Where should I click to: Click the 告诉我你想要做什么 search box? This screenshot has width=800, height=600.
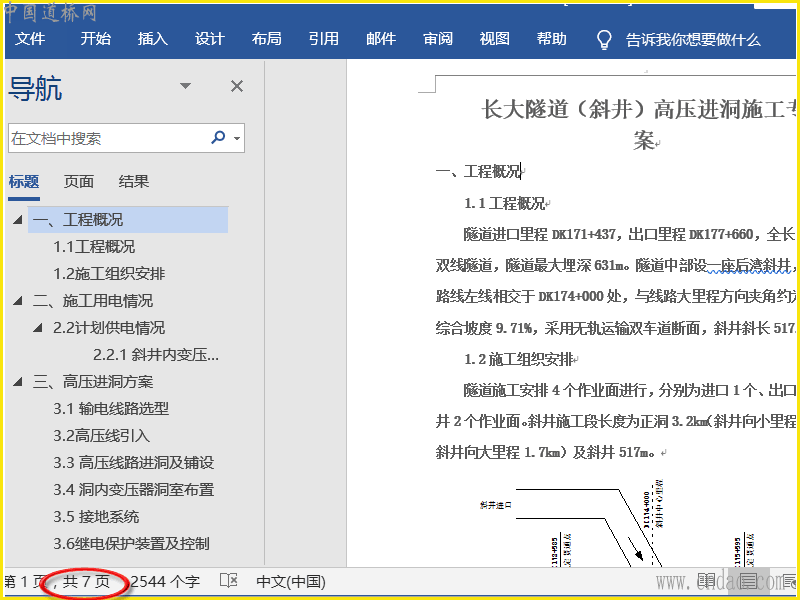point(693,40)
